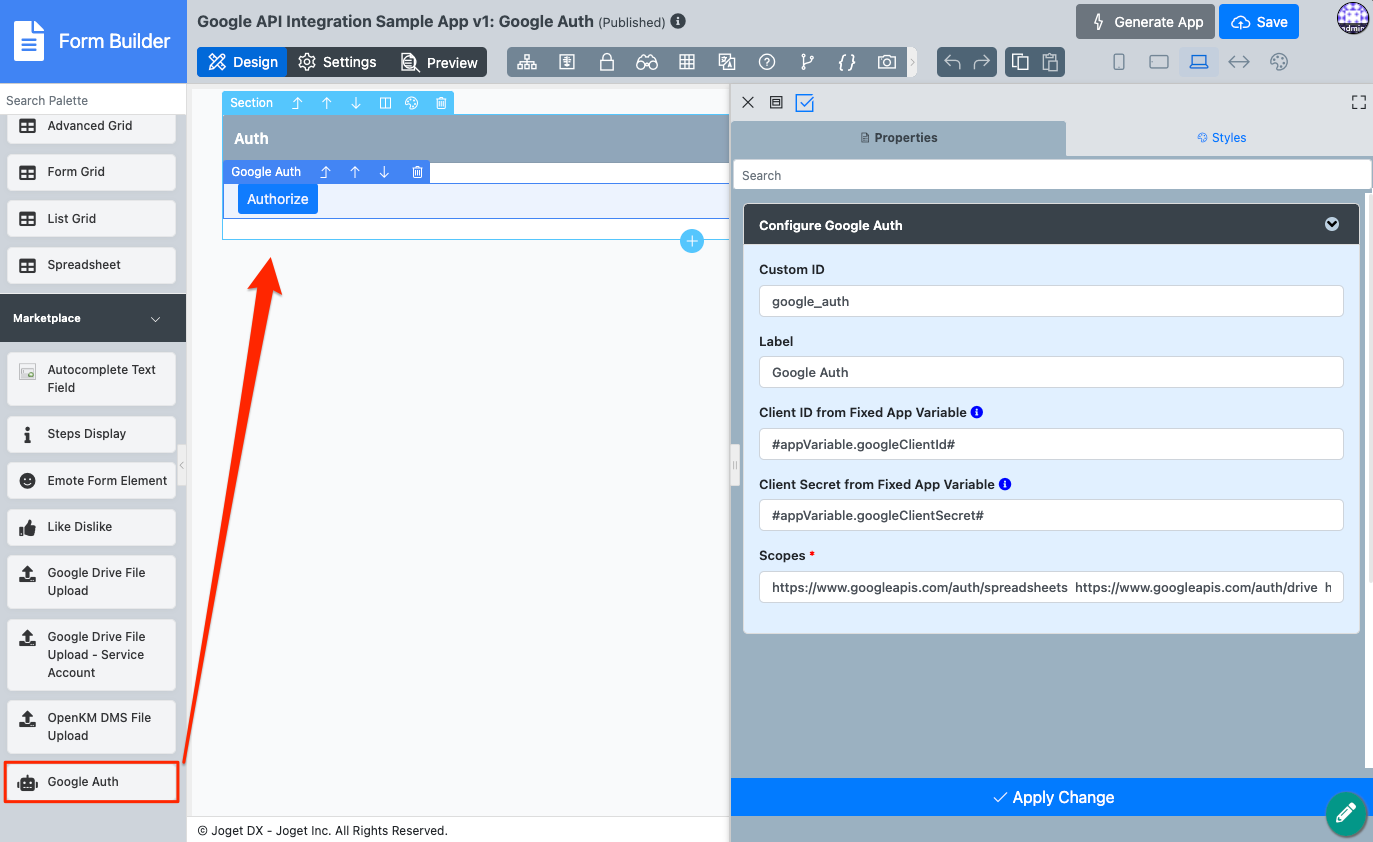Open the Properties tab
Image resolution: width=1373 pixels, height=842 pixels.
[898, 138]
